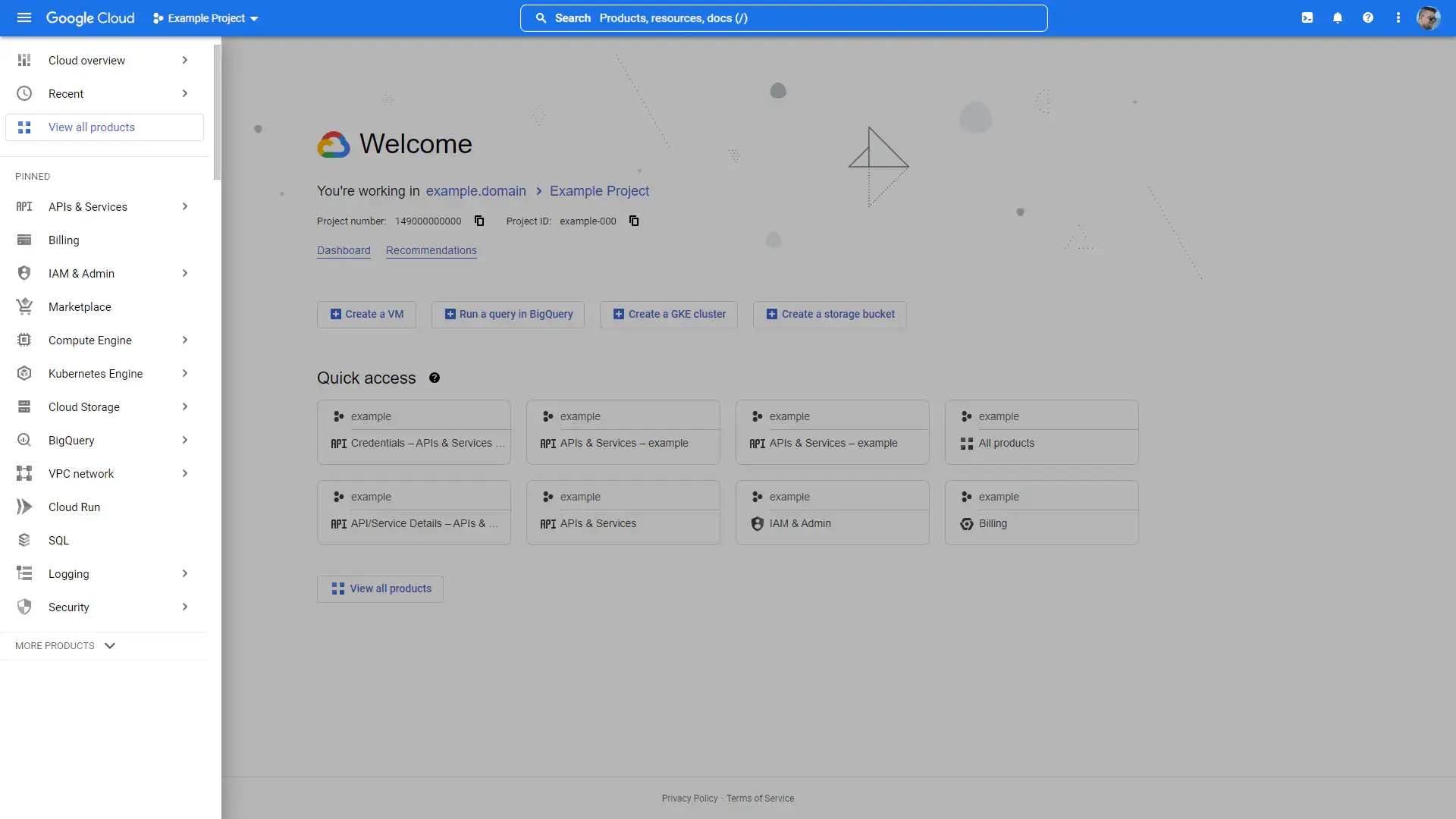The width and height of the screenshot is (1456, 819).
Task: Switch to the Dashboard tab
Action: click(x=344, y=250)
